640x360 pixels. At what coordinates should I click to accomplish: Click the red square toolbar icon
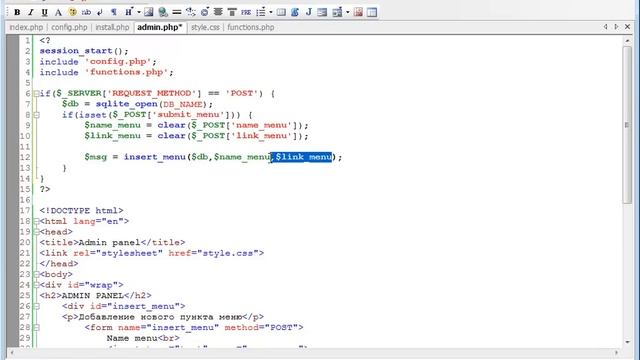point(358,12)
